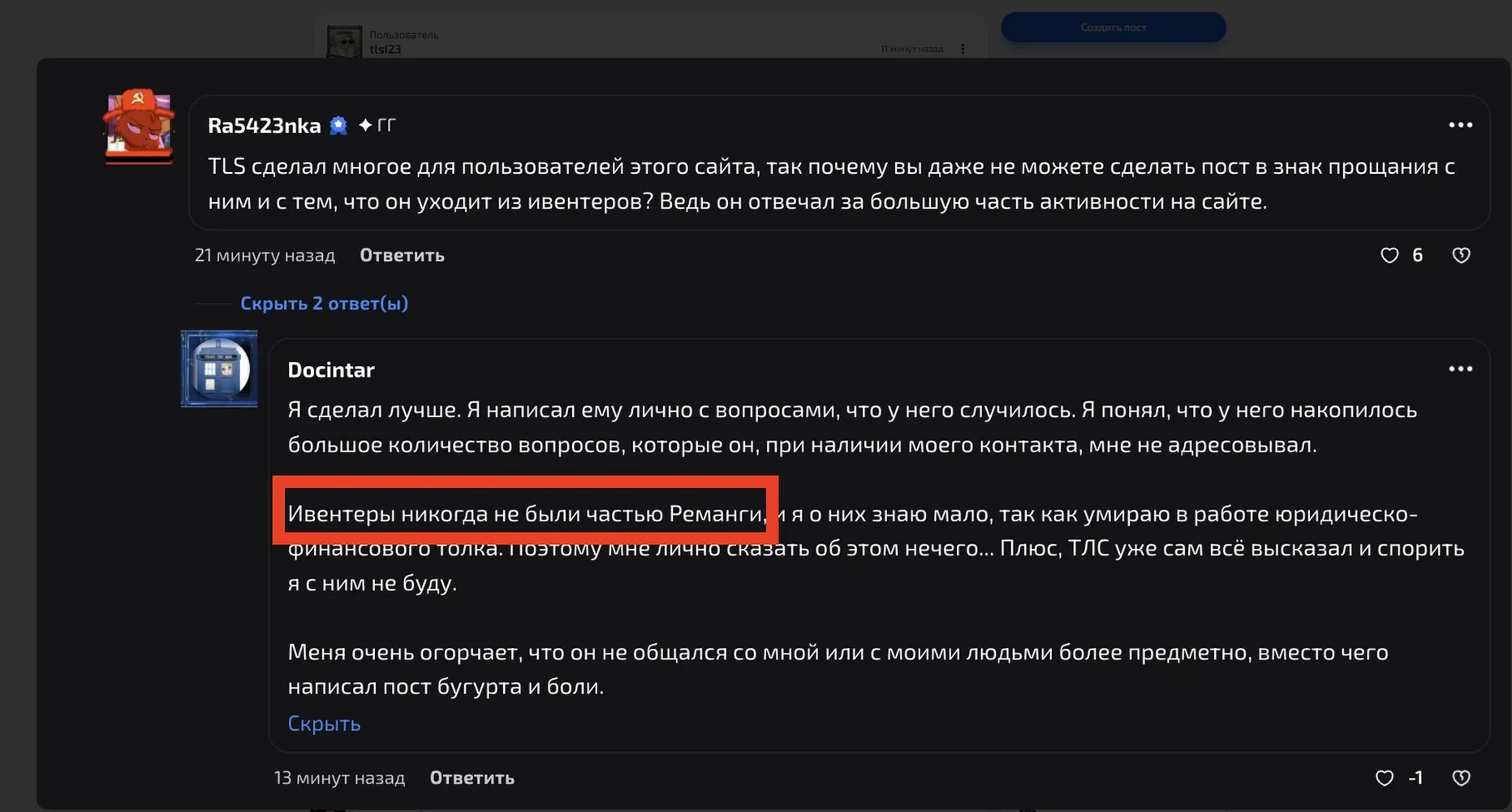Like Docintar's reply with the heart icon
The image size is (1512, 812).
(x=1385, y=778)
